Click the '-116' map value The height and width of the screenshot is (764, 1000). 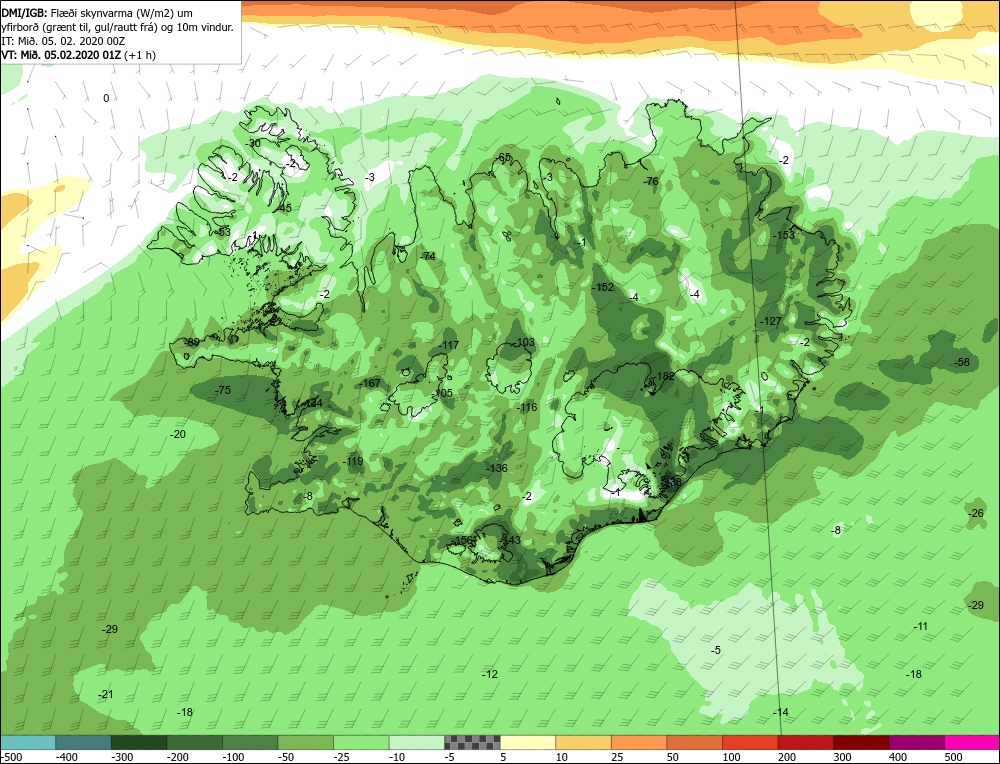point(527,407)
